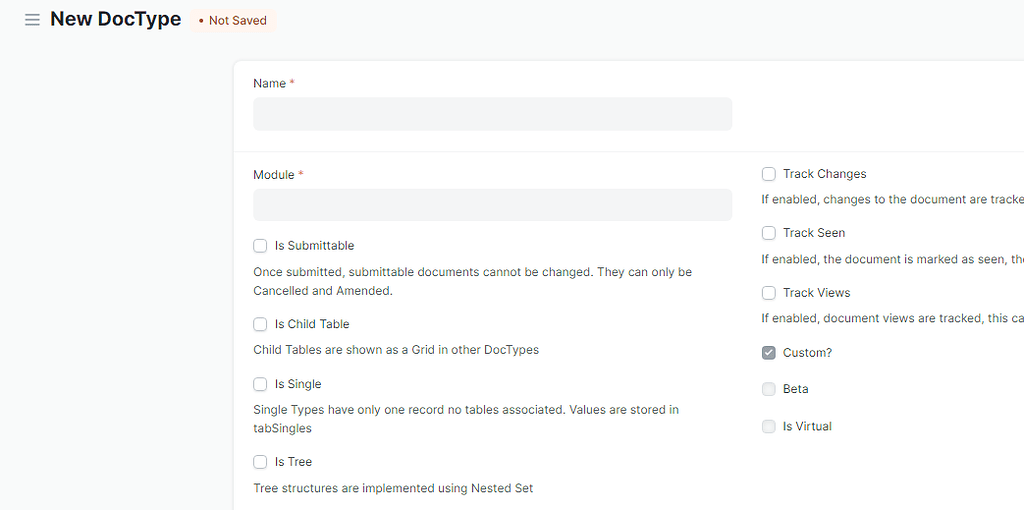The image size is (1024, 510).
Task: Focus the Name input field
Action: [x=492, y=114]
